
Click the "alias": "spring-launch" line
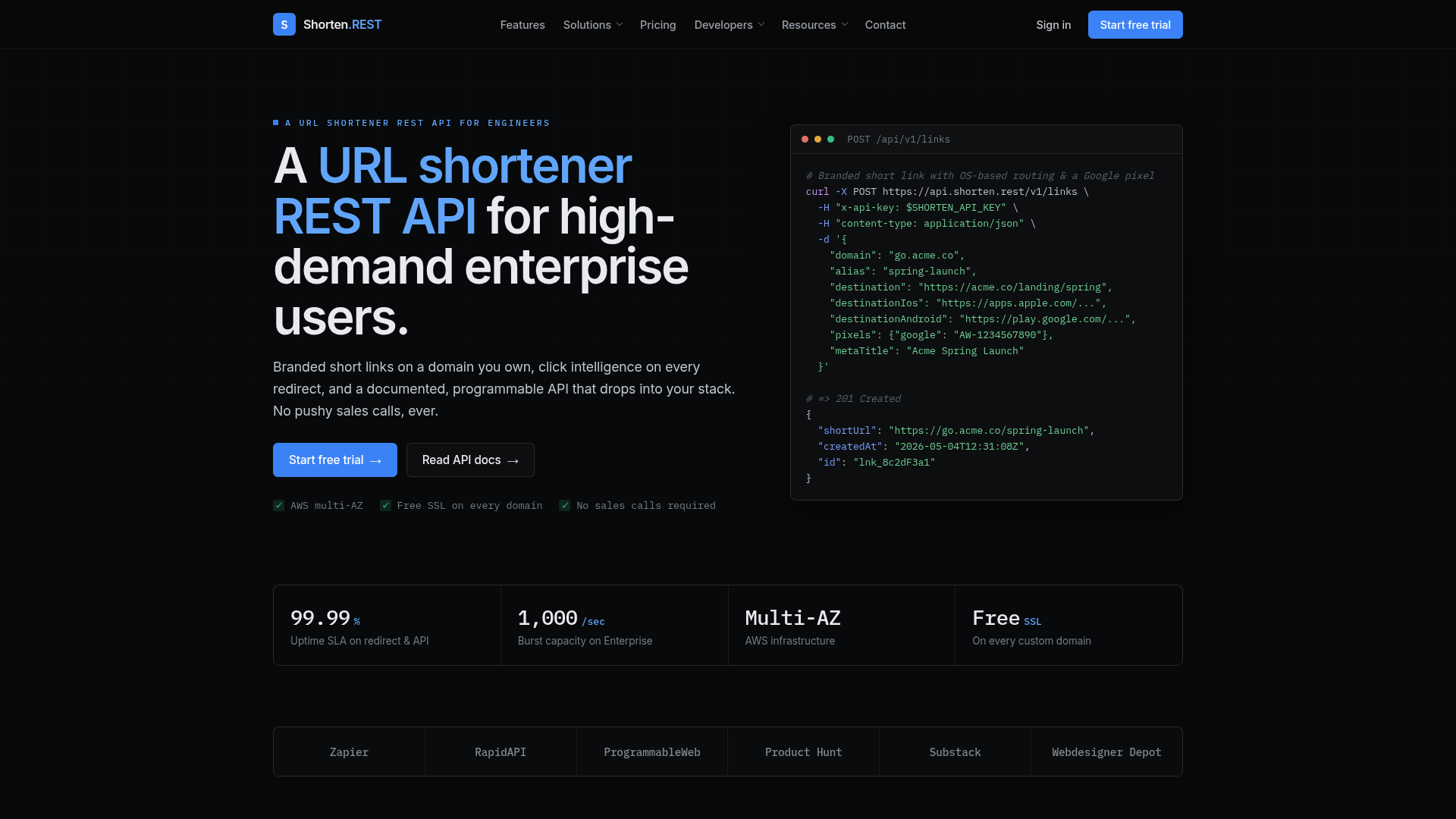903,271
